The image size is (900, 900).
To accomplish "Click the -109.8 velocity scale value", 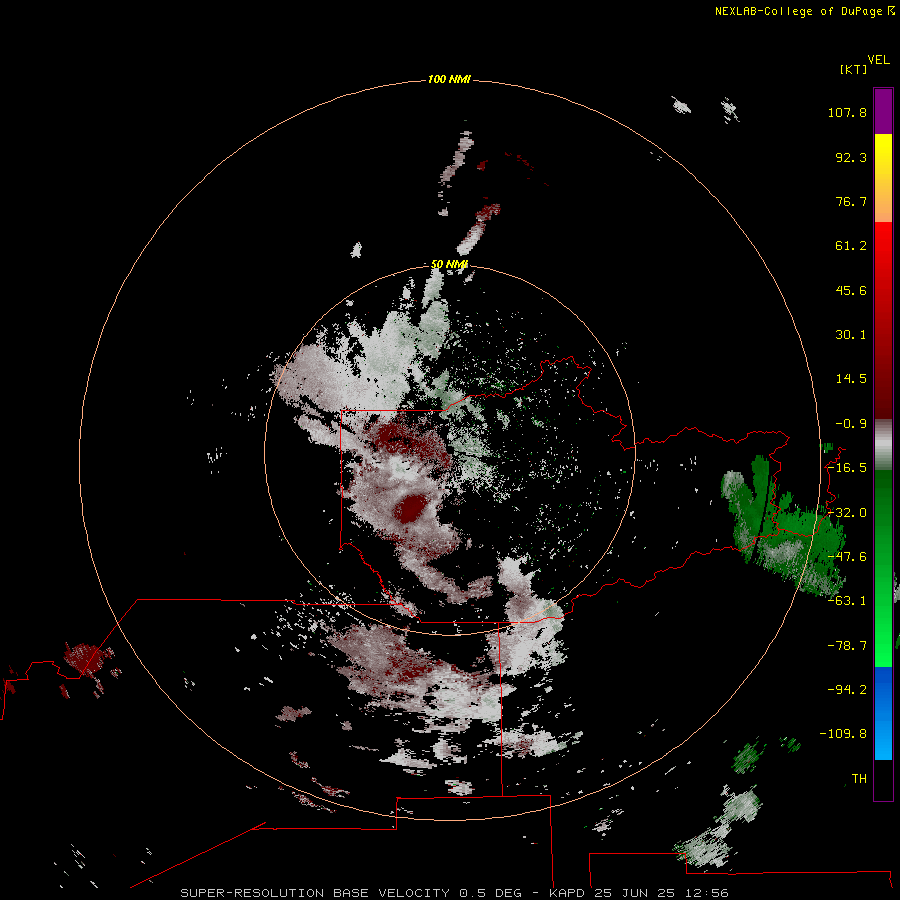I will click(843, 734).
